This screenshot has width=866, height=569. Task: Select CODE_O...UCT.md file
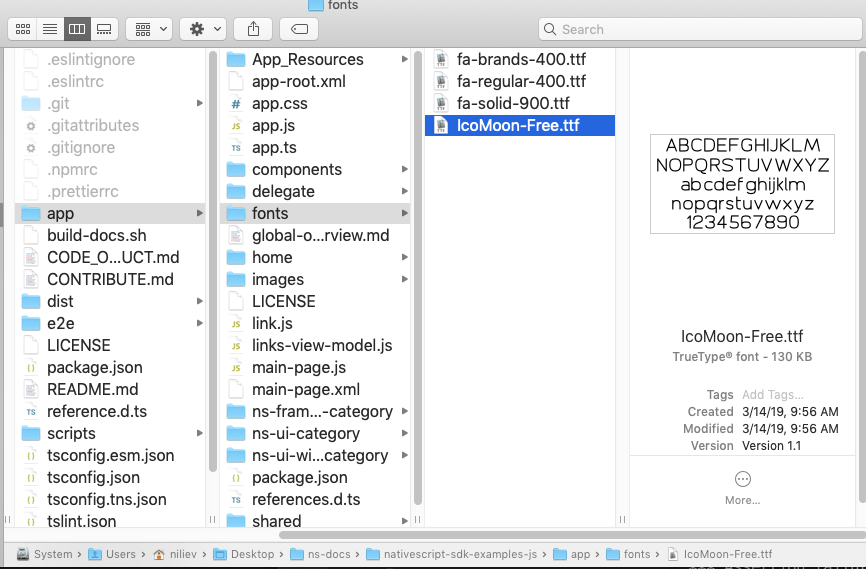pyautogui.click(x=110, y=257)
